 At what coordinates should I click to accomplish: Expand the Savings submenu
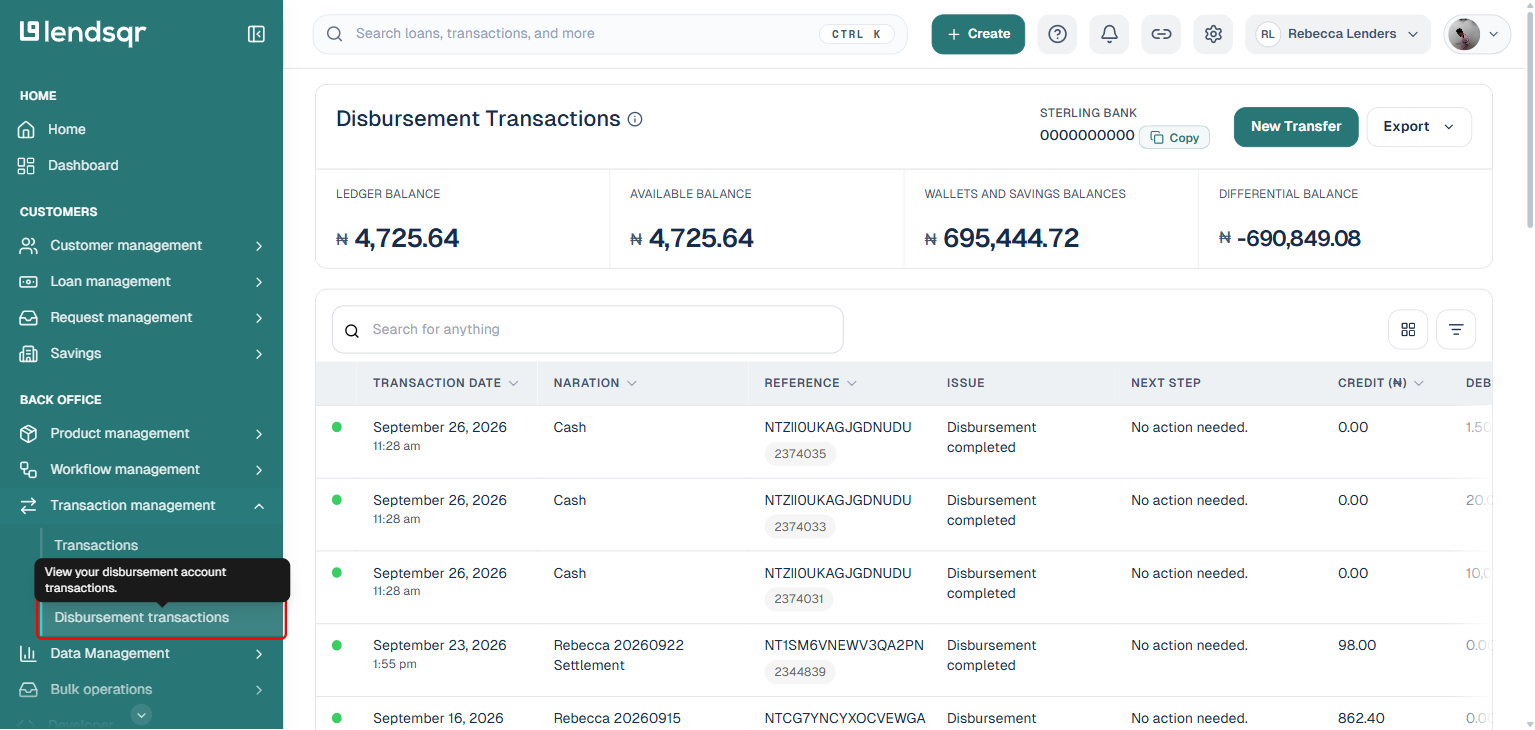(259, 354)
